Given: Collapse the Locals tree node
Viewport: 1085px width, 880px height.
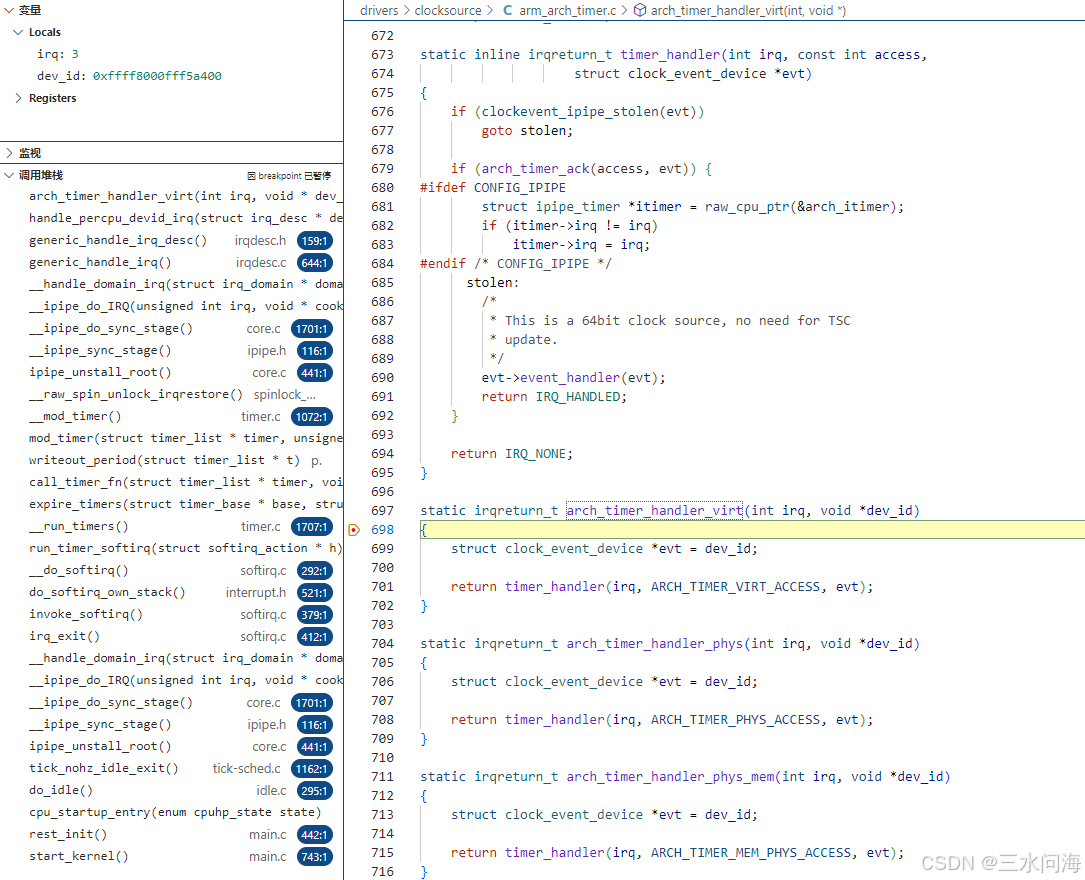Looking at the screenshot, I should coord(19,33).
